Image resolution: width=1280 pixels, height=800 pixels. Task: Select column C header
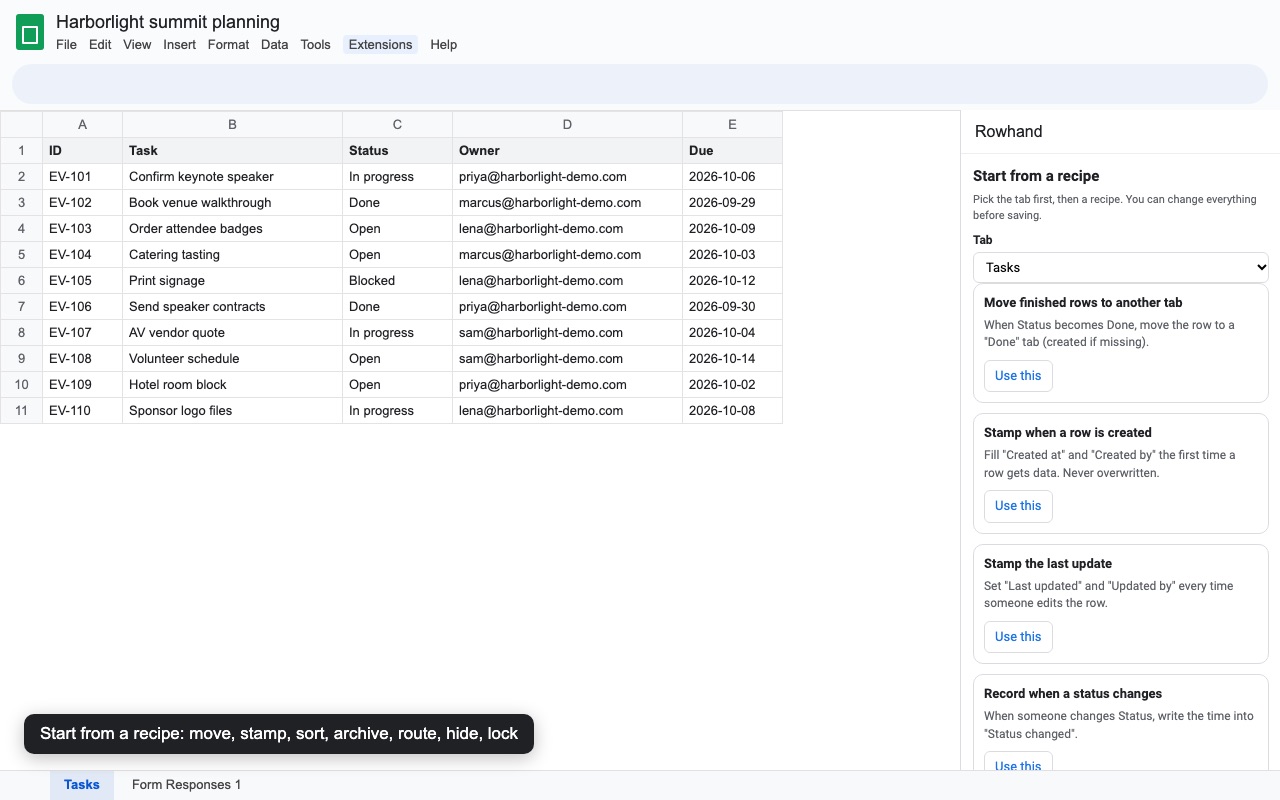(x=397, y=124)
